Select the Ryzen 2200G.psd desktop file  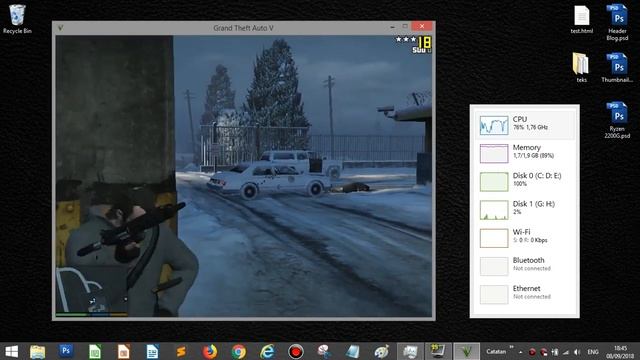pyautogui.click(x=617, y=120)
